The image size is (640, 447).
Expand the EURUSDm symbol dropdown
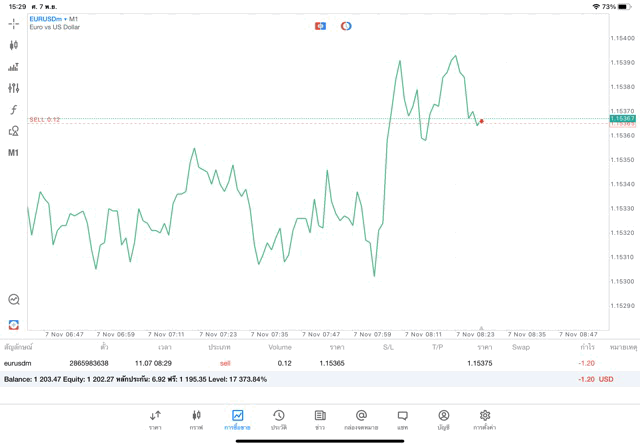(x=46, y=18)
